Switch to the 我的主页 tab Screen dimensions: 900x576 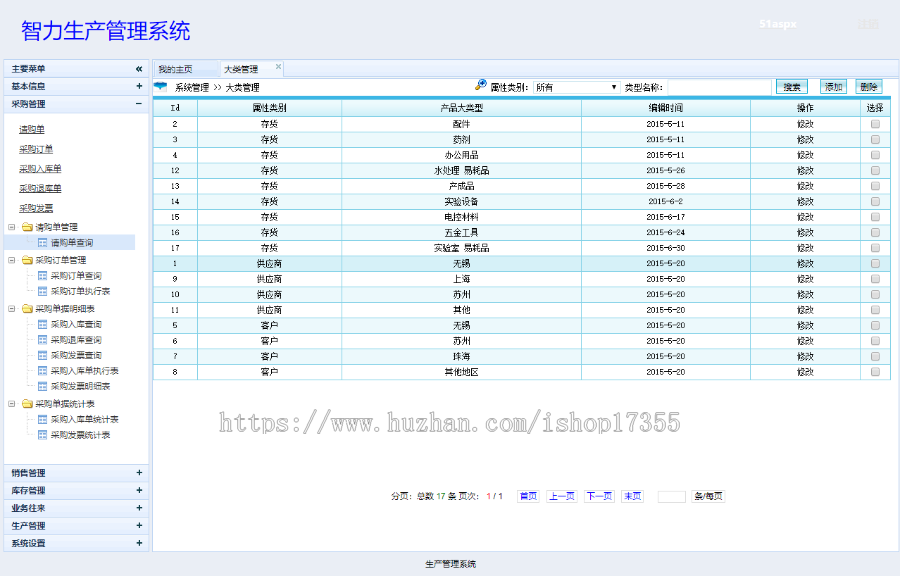(x=175, y=70)
